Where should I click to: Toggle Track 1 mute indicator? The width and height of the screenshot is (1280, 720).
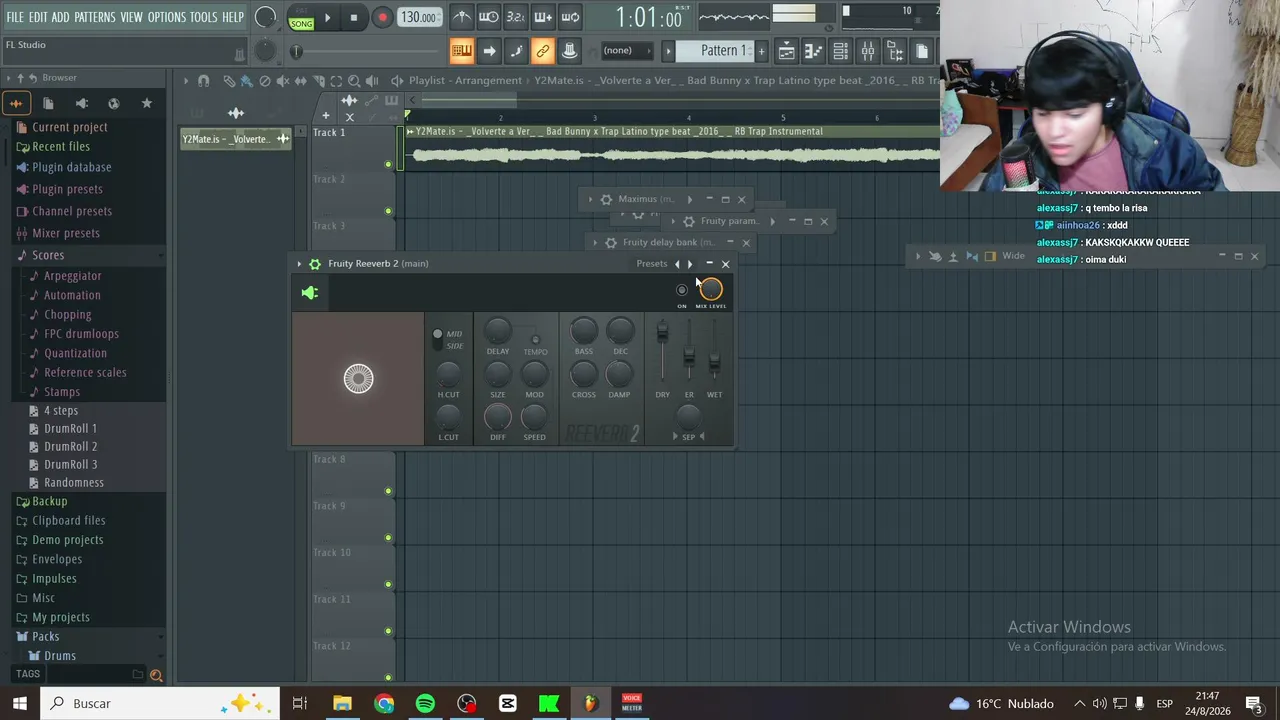[388, 164]
